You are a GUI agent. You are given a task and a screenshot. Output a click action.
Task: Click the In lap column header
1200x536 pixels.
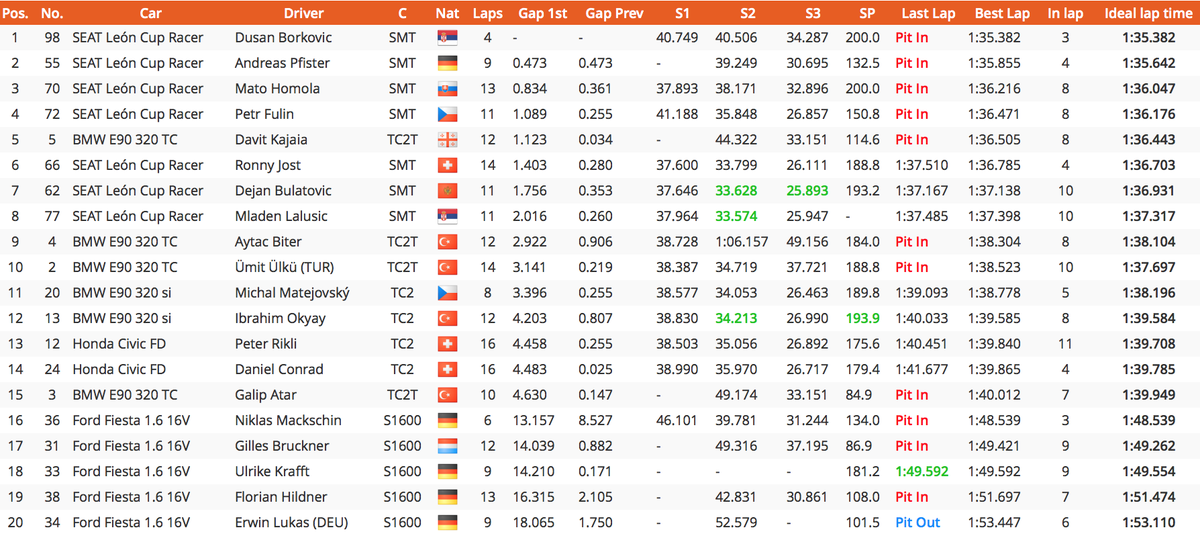point(1065,13)
